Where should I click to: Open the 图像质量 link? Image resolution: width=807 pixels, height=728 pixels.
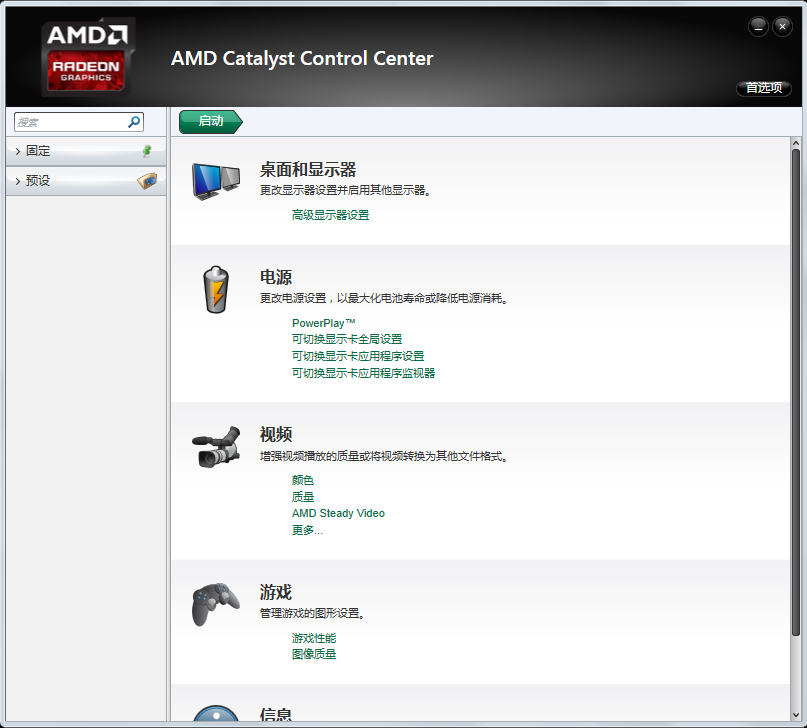pyautogui.click(x=314, y=654)
